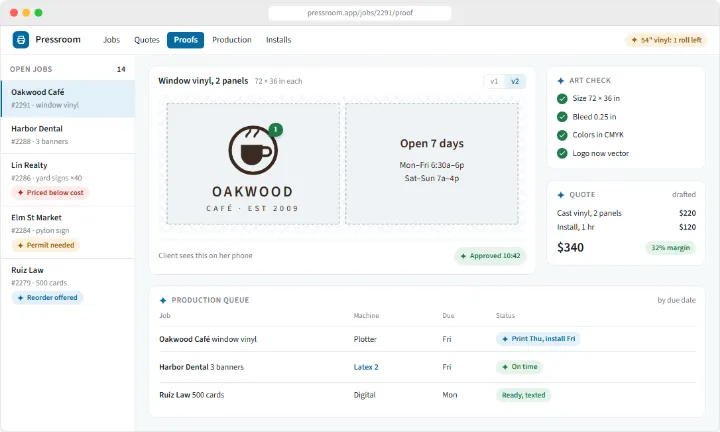Image resolution: width=720 pixels, height=432 pixels.
Task: Click the Plotter machine cell
Action: click(x=365, y=339)
